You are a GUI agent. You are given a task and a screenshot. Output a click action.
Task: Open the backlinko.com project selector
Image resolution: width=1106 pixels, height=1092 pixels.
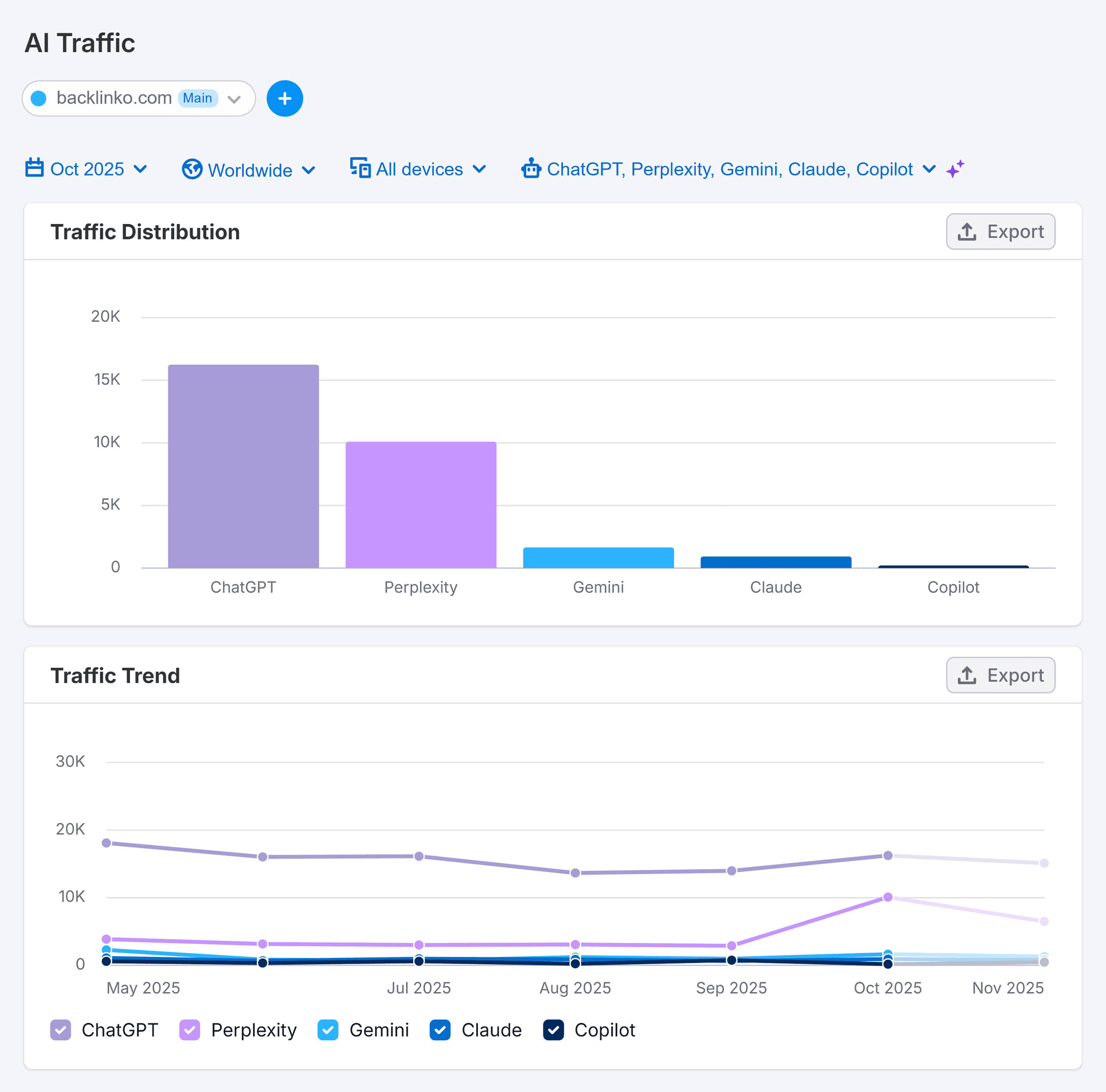[x=234, y=99]
